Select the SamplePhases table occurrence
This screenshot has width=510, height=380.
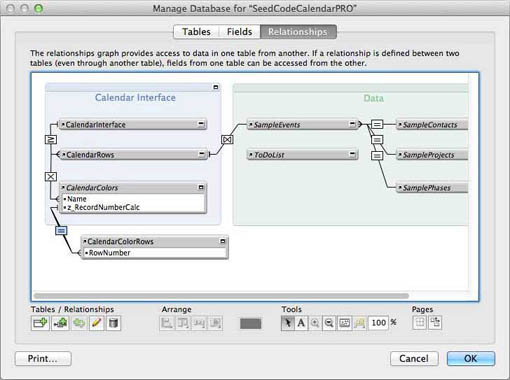point(432,188)
